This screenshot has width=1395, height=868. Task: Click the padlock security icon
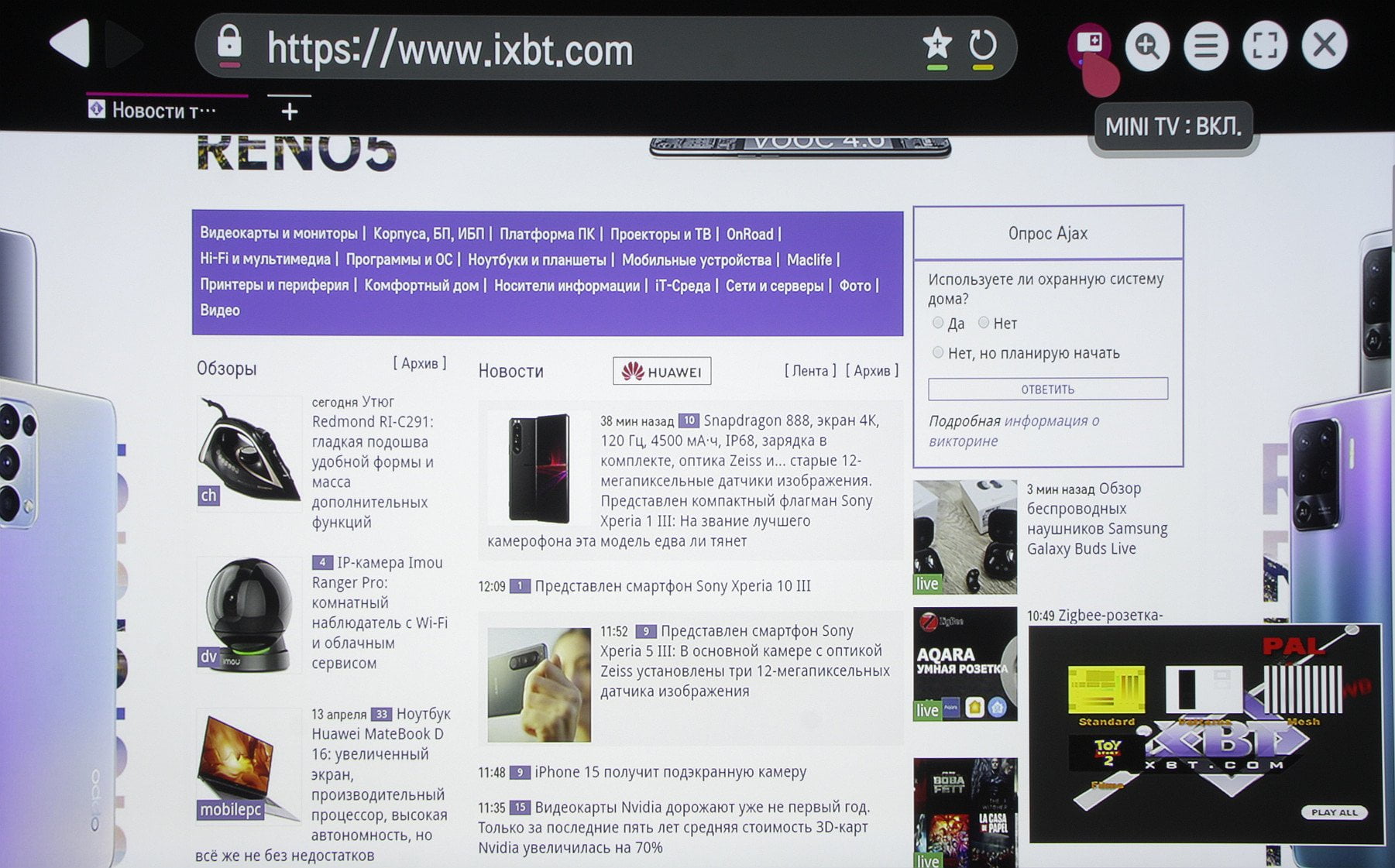(x=228, y=44)
